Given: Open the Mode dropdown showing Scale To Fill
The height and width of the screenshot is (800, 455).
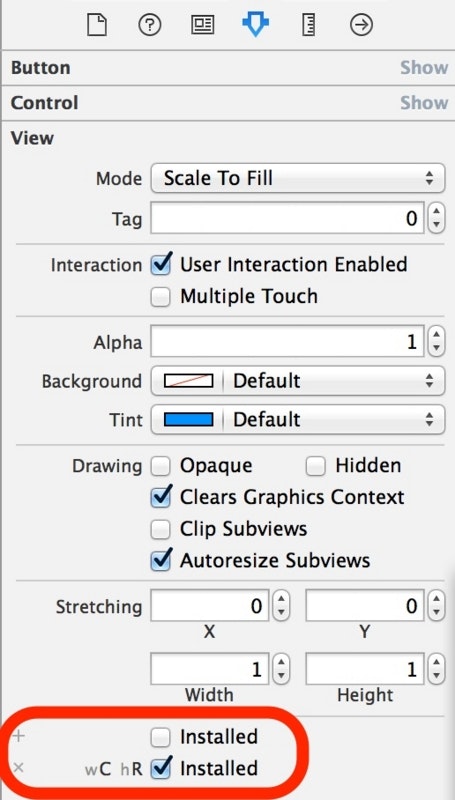Looking at the screenshot, I should tap(298, 178).
